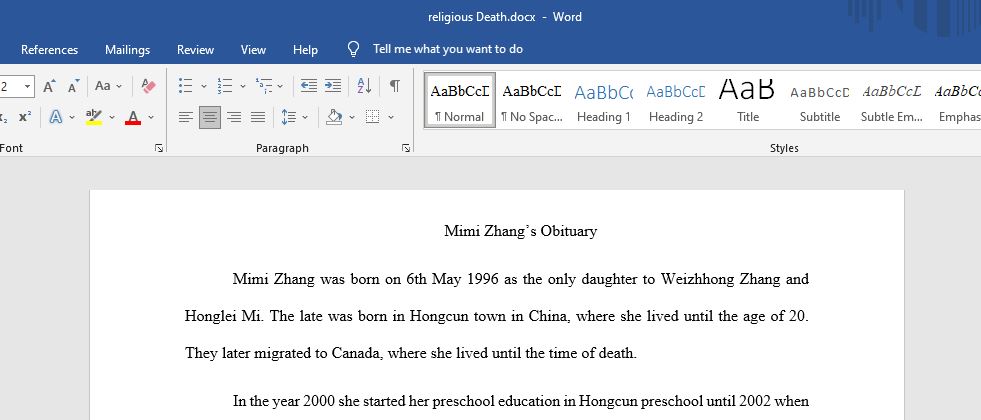
Task: Click the lightbulb Tell Me icon
Action: (x=353, y=49)
